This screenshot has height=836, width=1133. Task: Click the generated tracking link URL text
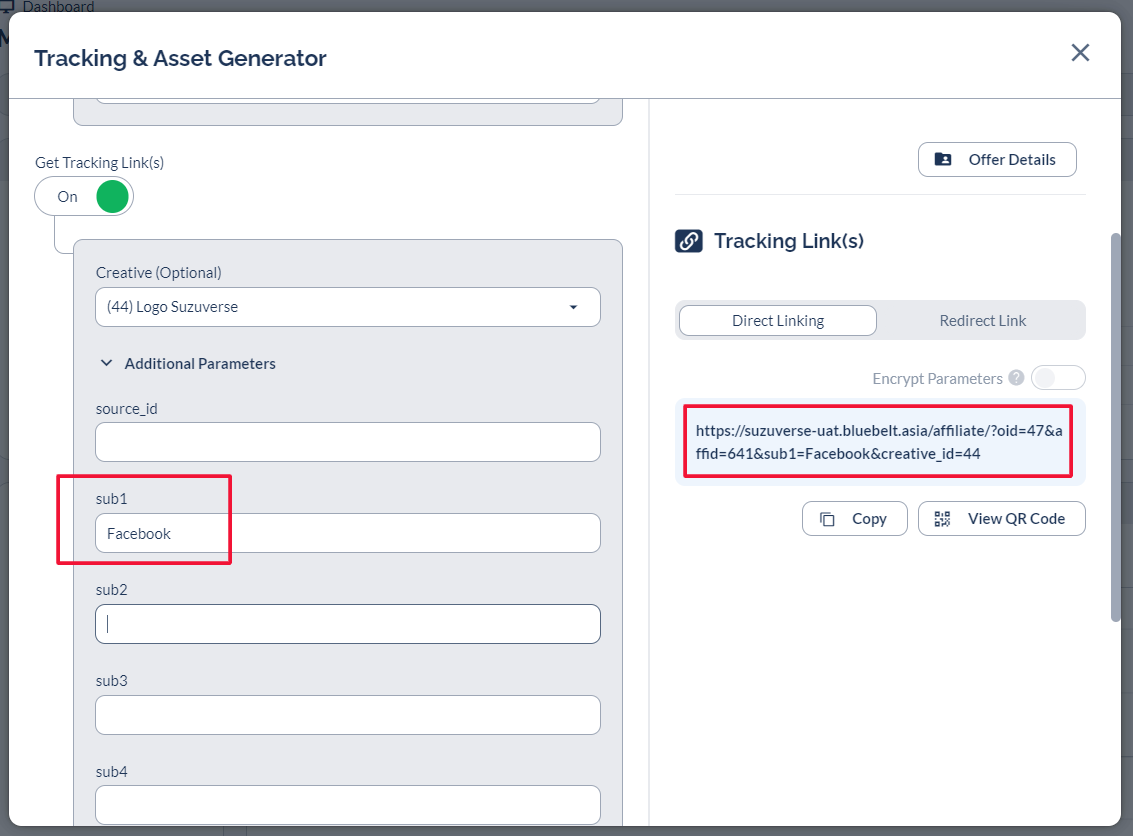(x=878, y=442)
